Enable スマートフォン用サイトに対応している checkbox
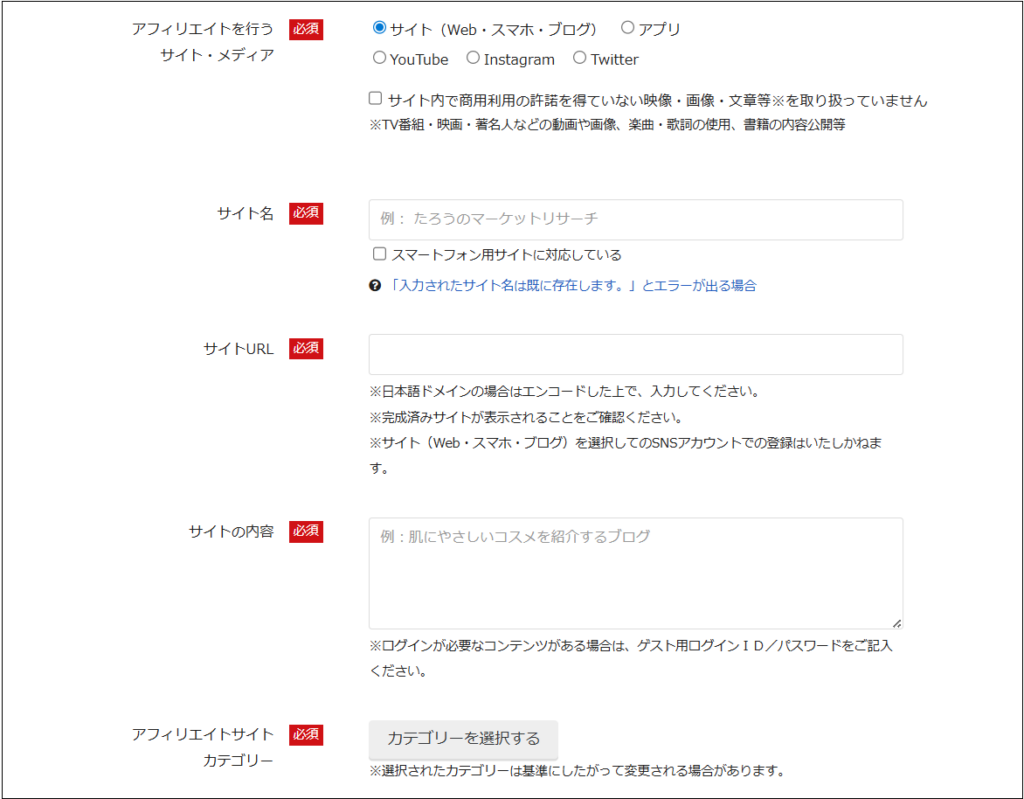 click(x=379, y=254)
